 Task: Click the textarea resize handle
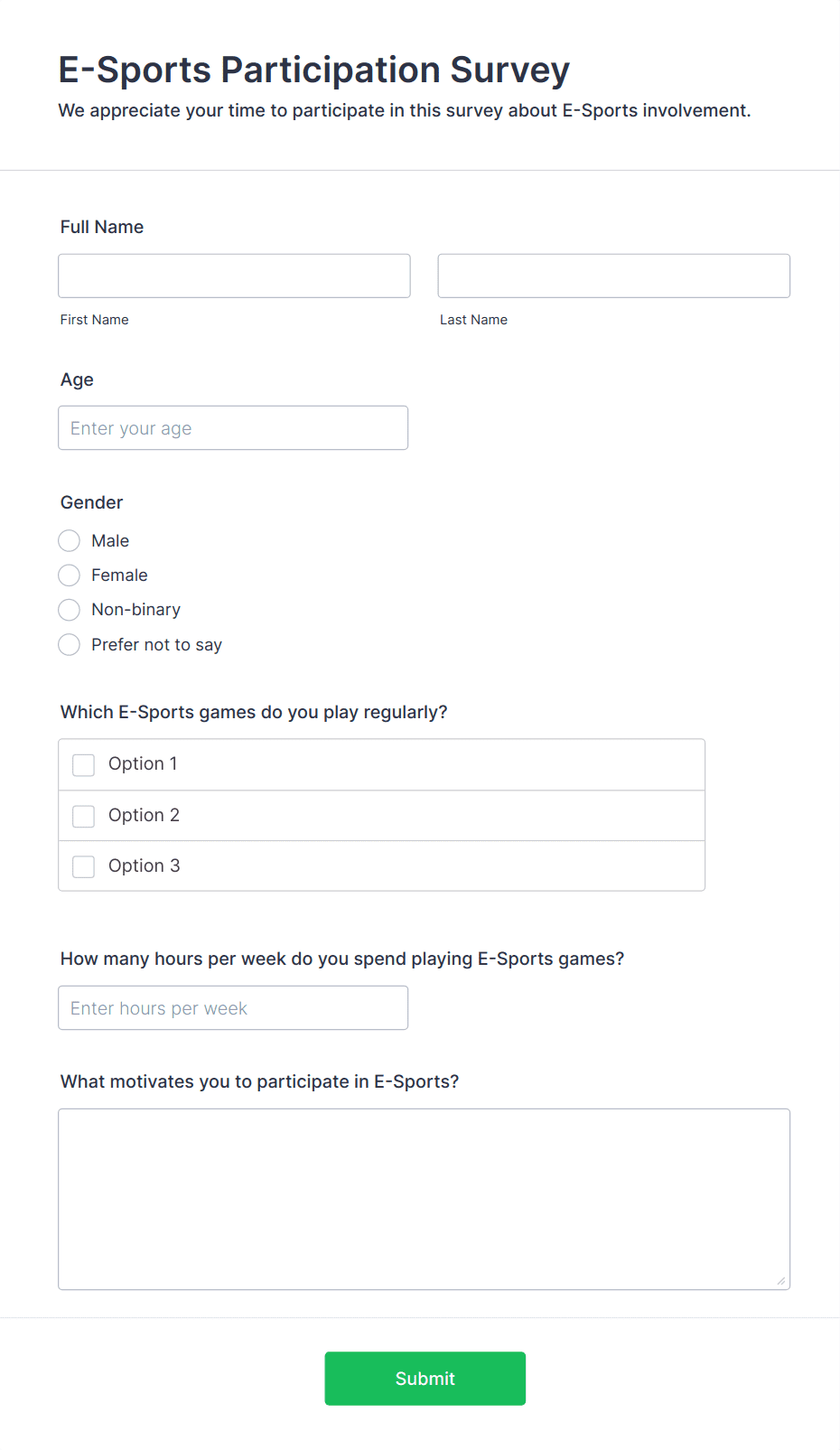[x=781, y=1280]
